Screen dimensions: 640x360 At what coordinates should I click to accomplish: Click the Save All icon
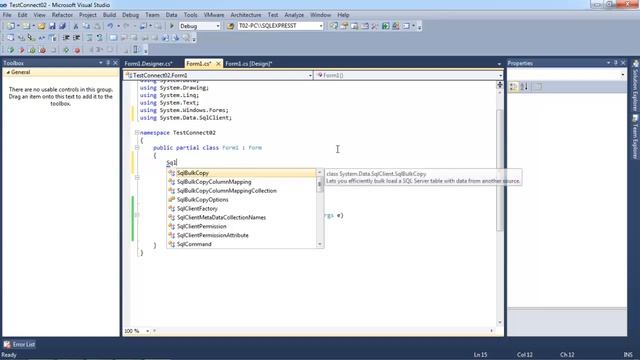tap(62, 26)
